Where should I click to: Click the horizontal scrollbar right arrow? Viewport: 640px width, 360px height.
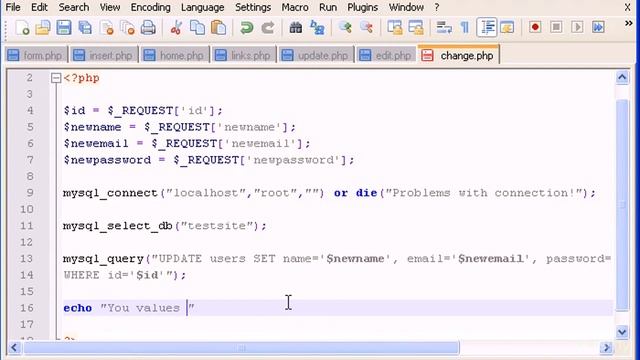606,348
